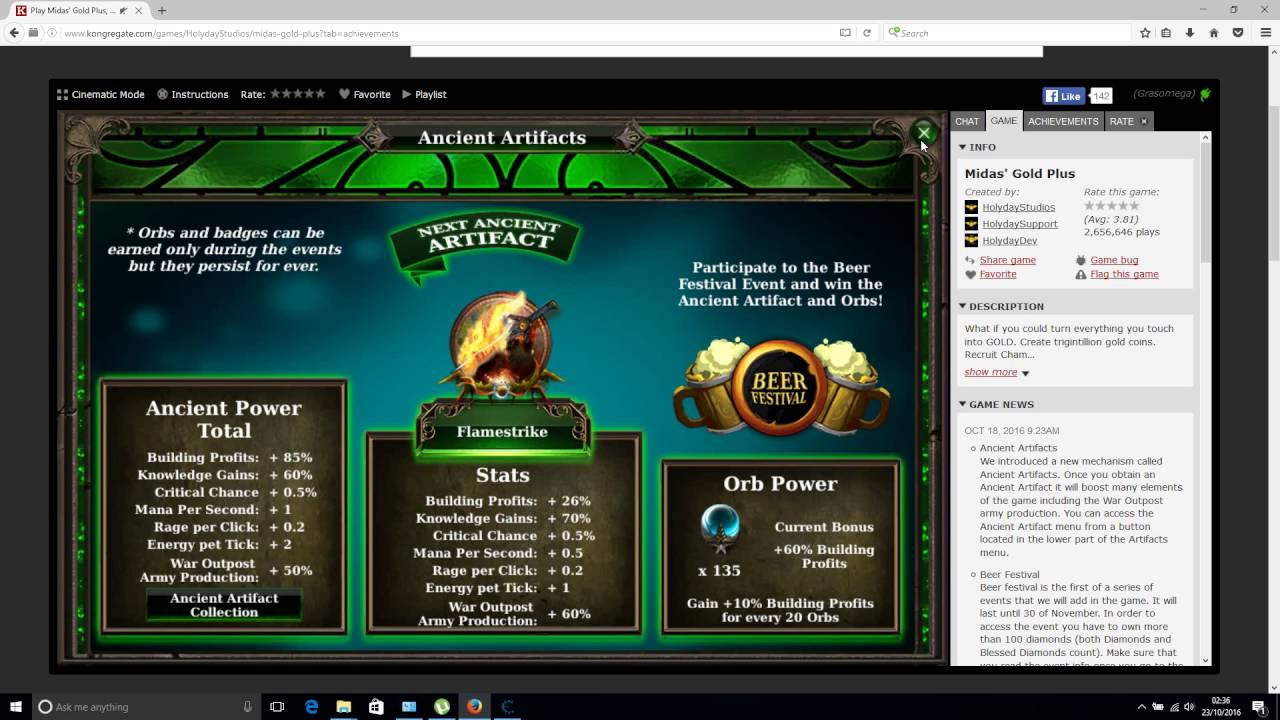Screen dimensions: 1280x720
Task: Click Favorite link in info panel
Action: pyautogui.click(x=998, y=274)
